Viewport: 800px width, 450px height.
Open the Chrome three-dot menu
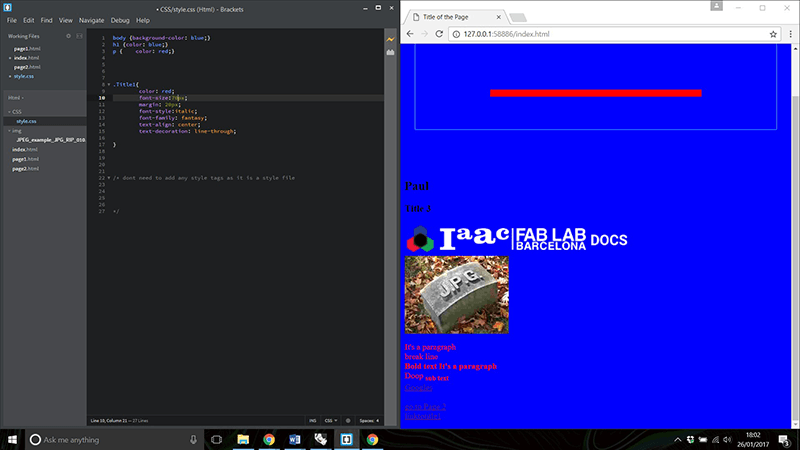click(x=790, y=34)
